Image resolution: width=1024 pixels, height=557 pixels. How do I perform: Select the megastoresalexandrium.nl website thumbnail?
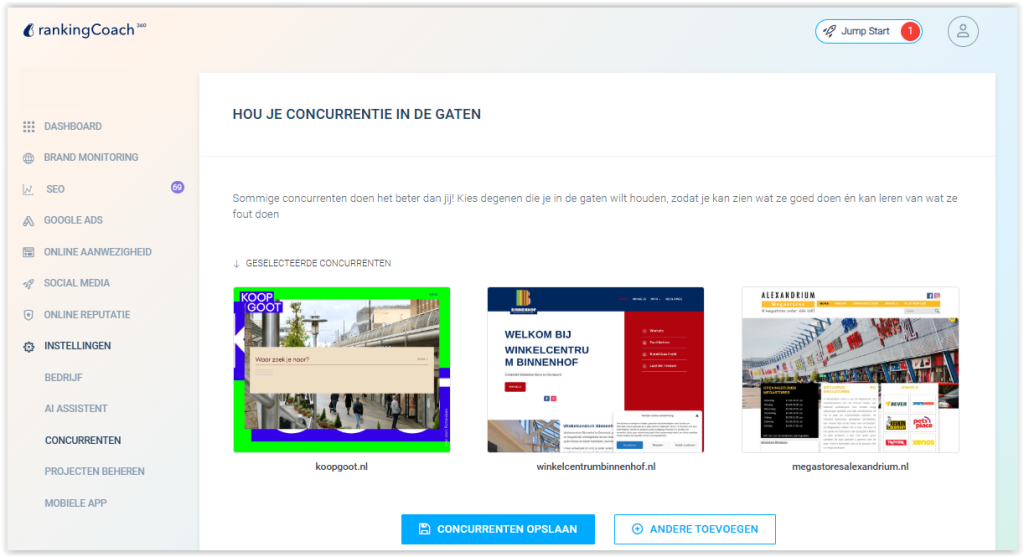(850, 370)
